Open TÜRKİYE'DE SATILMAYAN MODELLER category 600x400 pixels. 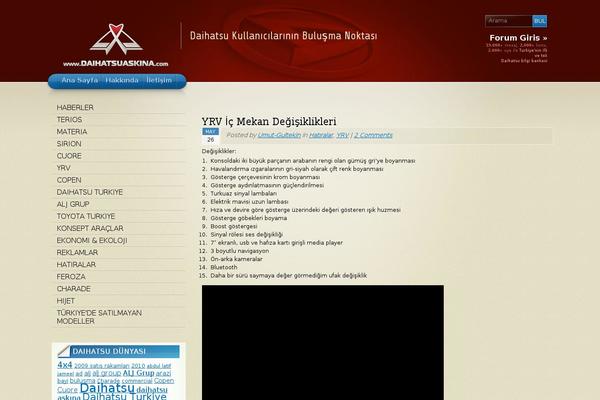click(99, 317)
